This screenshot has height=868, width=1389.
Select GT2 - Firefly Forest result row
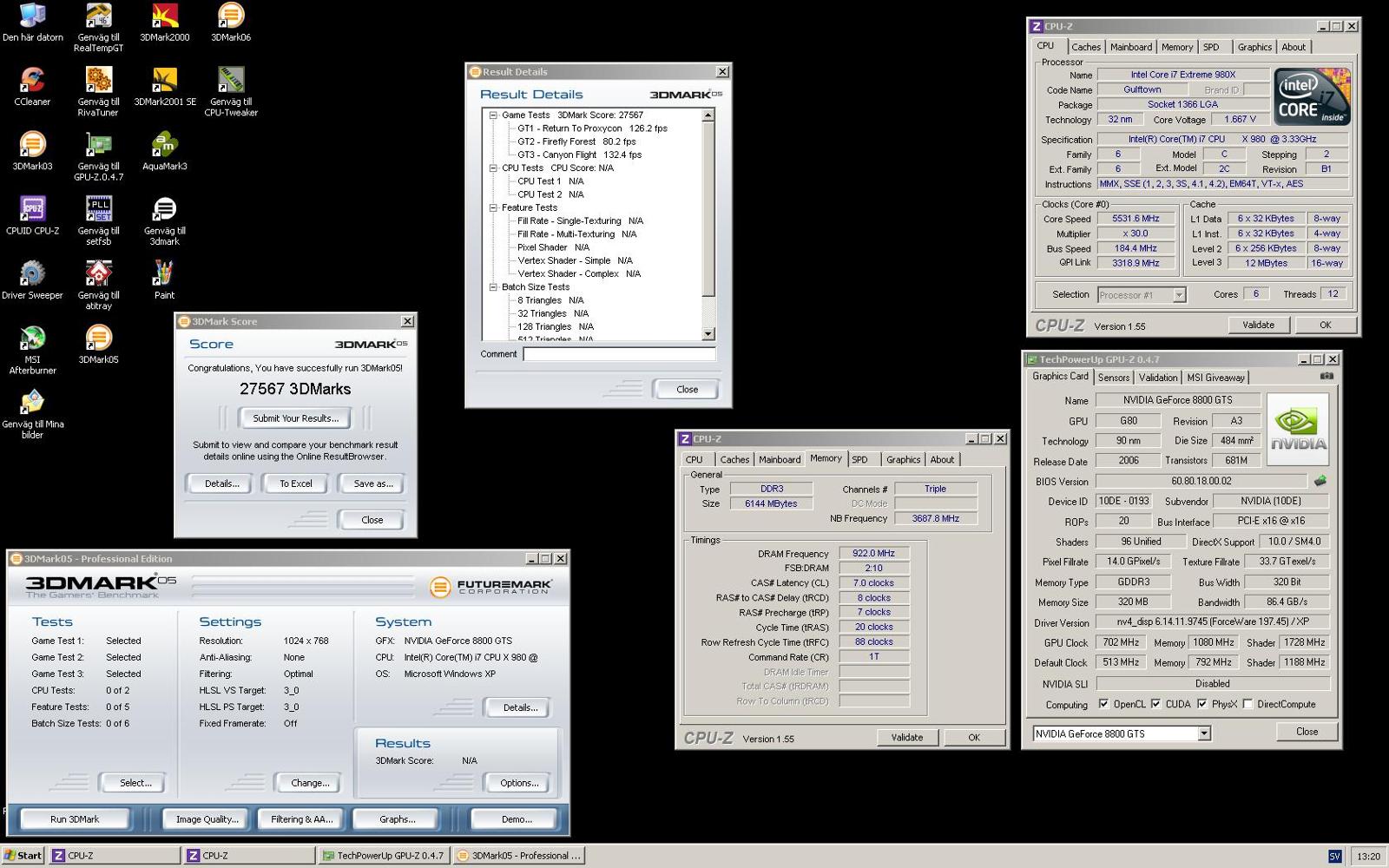tap(576, 141)
